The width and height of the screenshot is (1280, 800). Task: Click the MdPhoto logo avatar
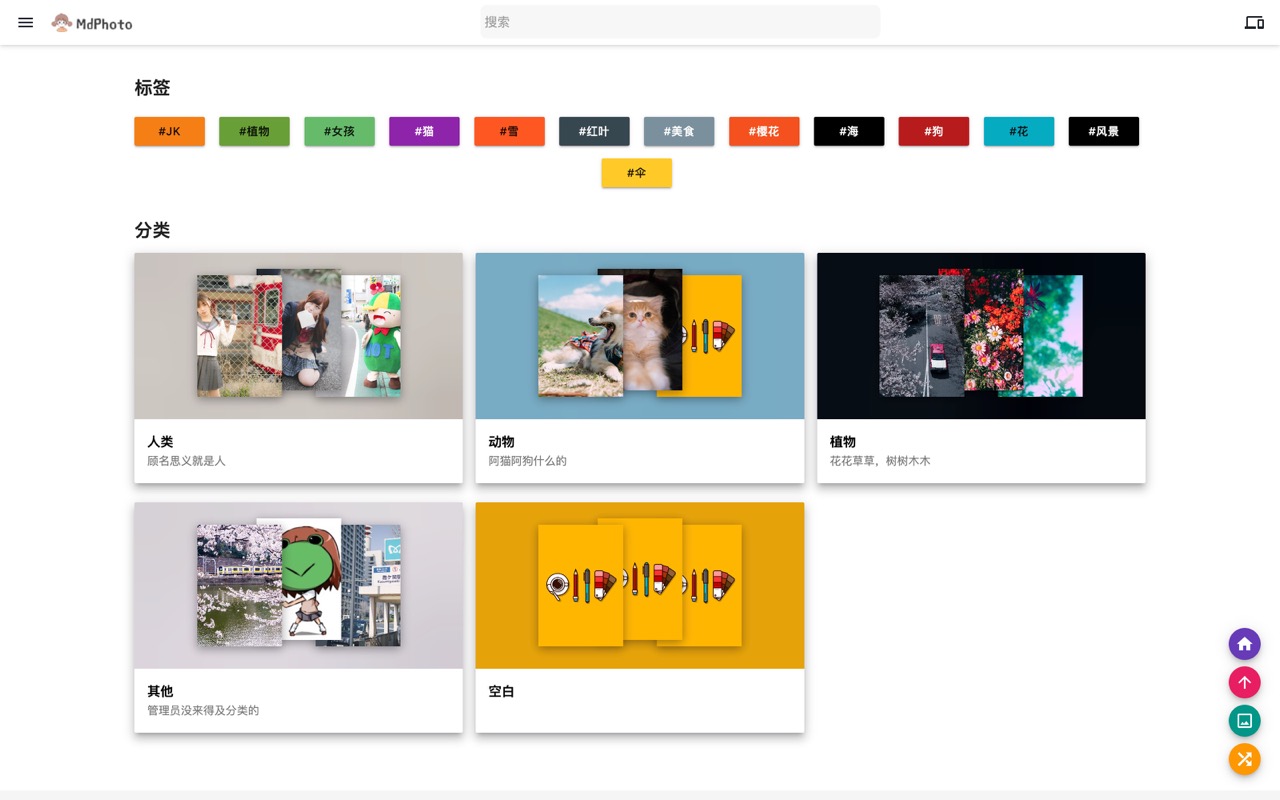pyautogui.click(x=62, y=23)
